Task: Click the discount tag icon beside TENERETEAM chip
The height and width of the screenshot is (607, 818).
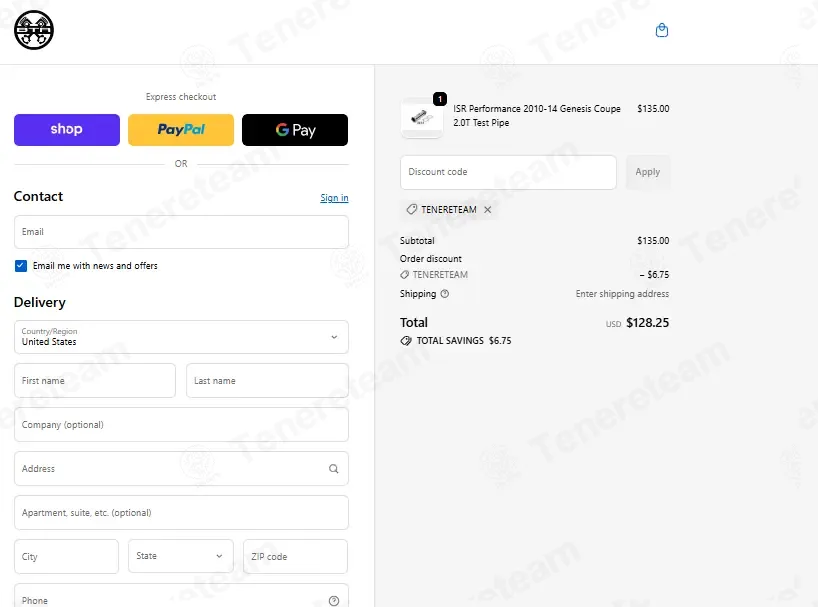Action: click(x=412, y=210)
